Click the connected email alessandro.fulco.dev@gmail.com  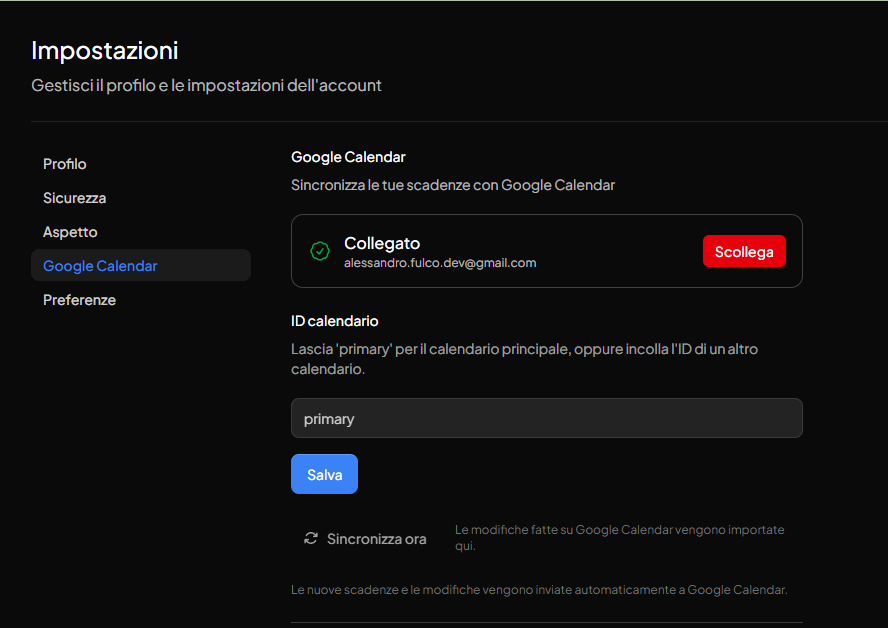click(x=440, y=263)
